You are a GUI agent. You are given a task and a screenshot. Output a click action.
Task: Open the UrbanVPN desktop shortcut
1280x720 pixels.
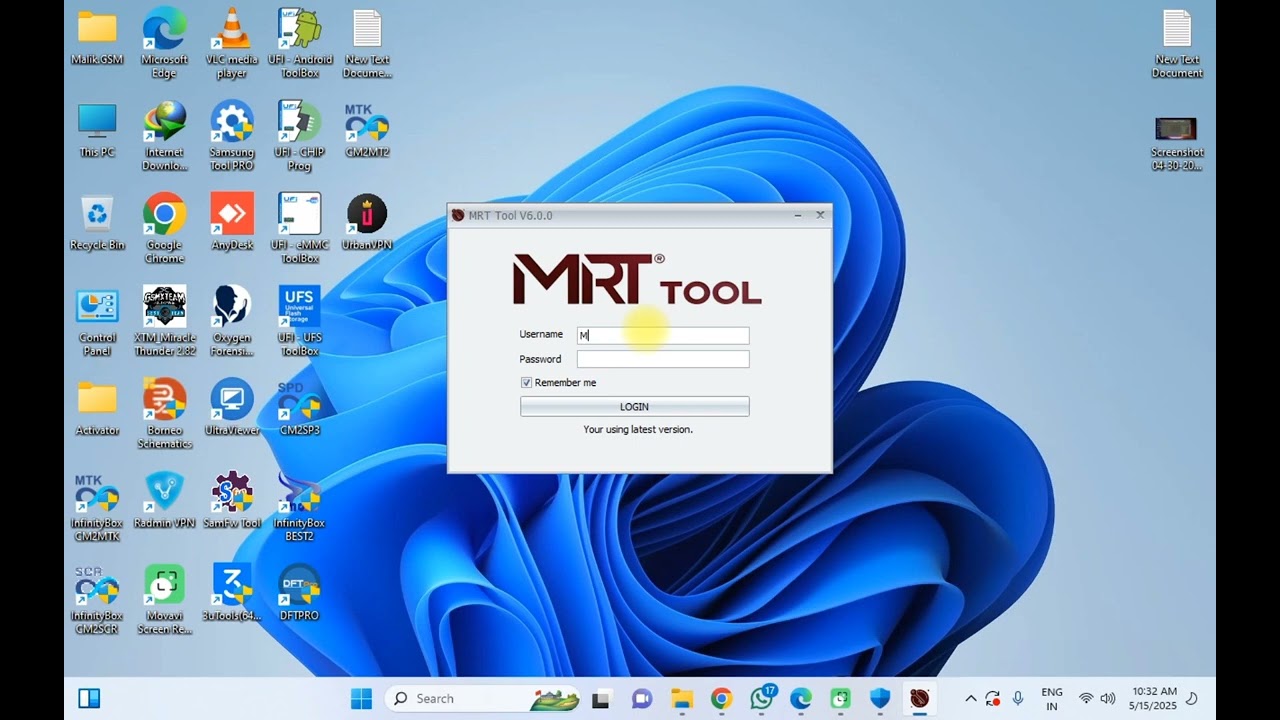tap(367, 223)
